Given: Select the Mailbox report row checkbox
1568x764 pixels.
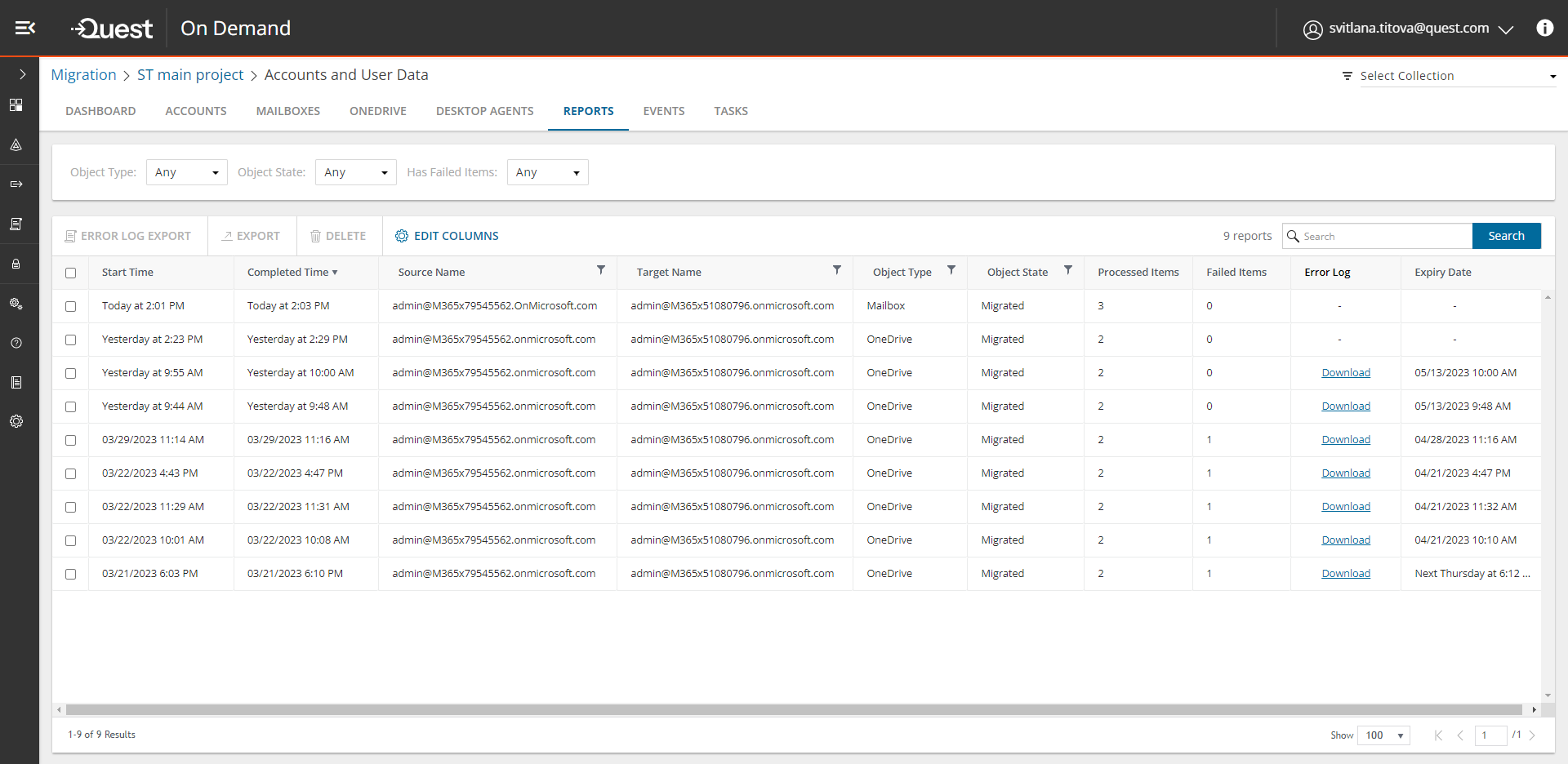Looking at the screenshot, I should point(71,306).
